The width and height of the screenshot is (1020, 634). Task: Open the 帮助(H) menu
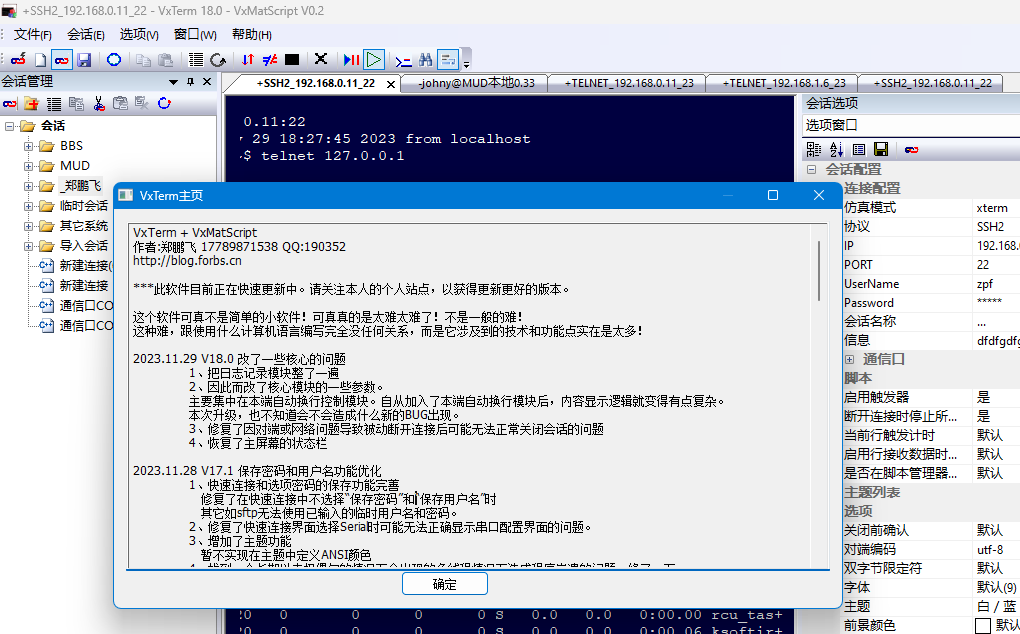[252, 34]
